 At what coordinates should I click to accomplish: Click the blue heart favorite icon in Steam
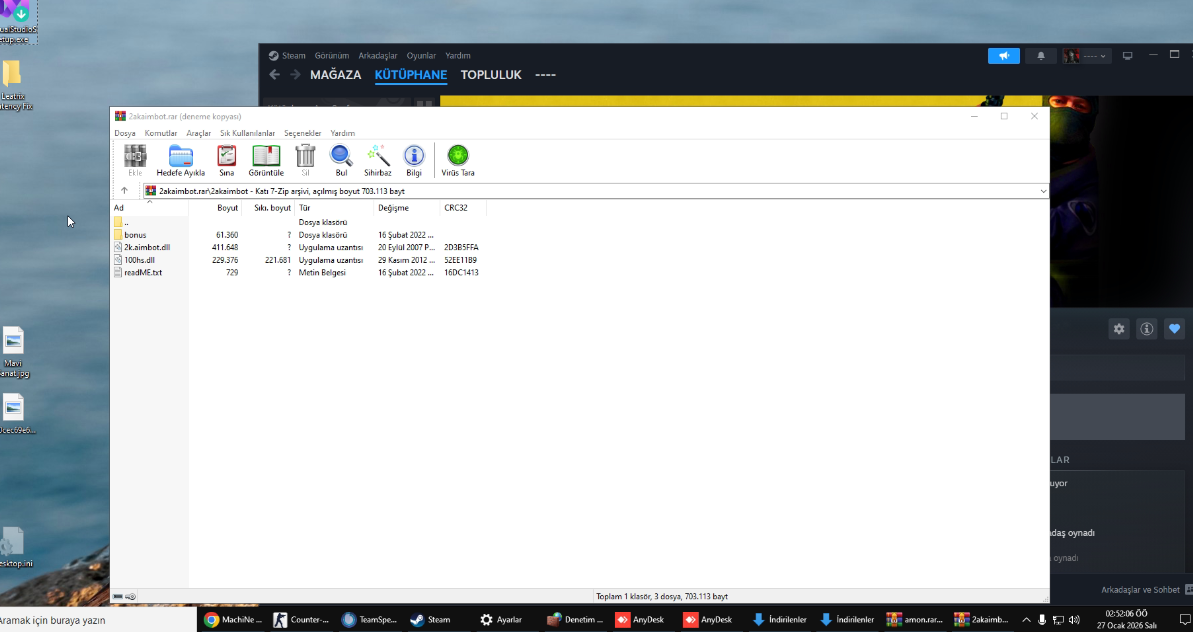click(x=1175, y=329)
